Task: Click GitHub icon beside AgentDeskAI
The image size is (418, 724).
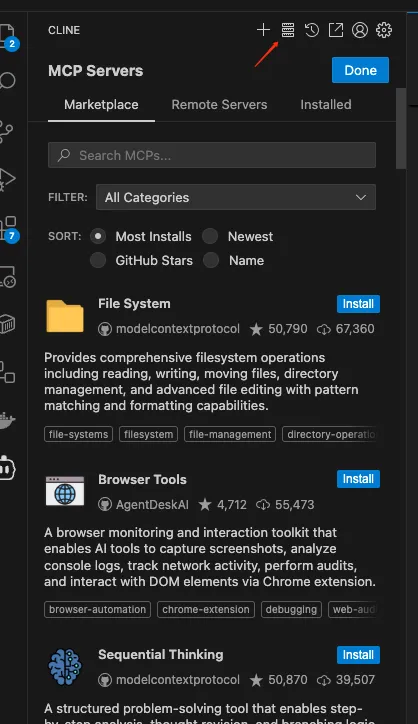Action: click(x=105, y=505)
